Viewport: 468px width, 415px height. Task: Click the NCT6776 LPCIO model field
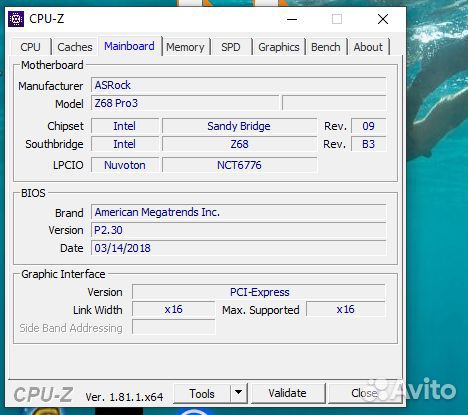click(x=239, y=165)
